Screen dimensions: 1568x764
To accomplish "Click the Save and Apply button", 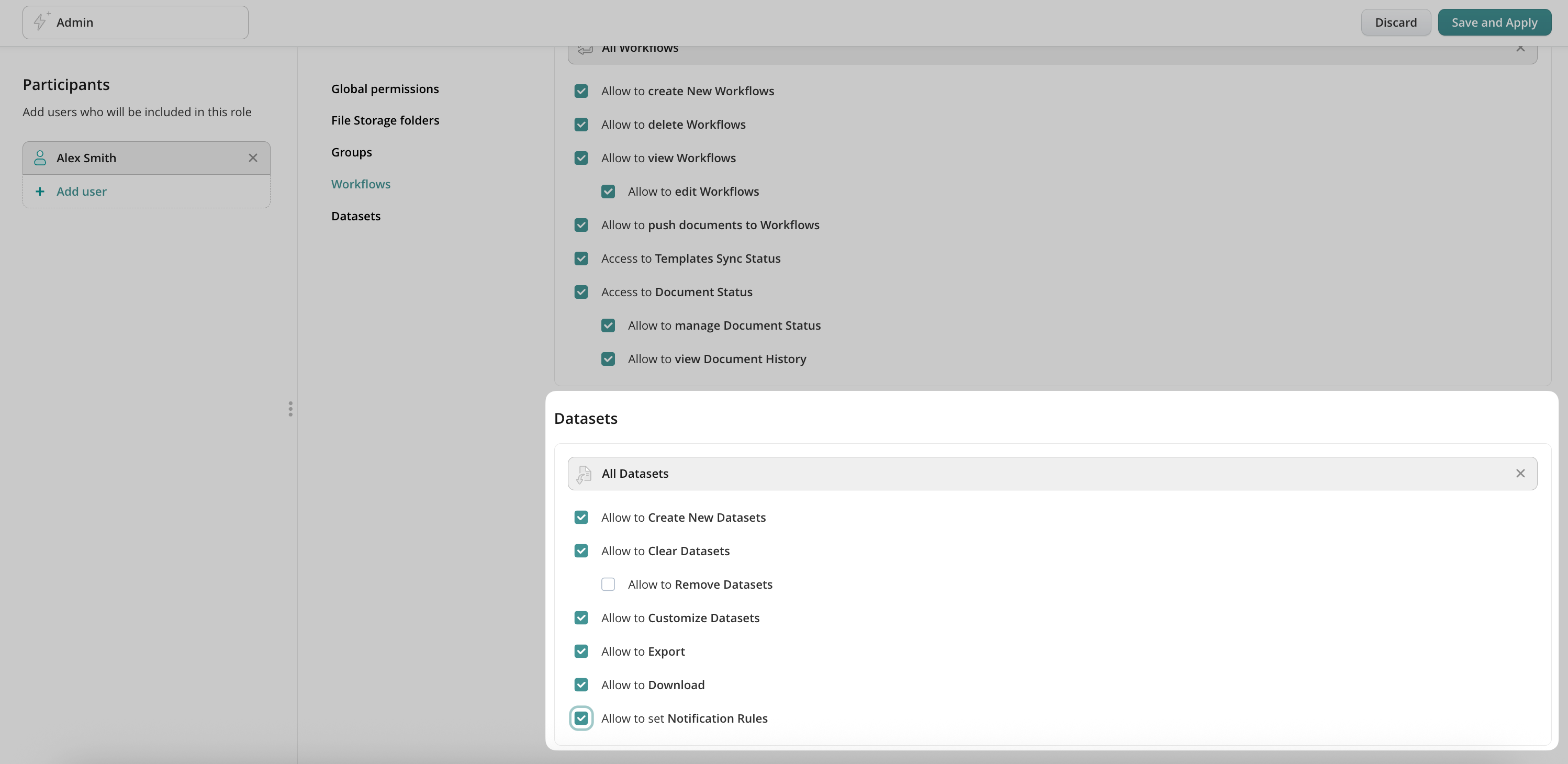I will coord(1494,23).
